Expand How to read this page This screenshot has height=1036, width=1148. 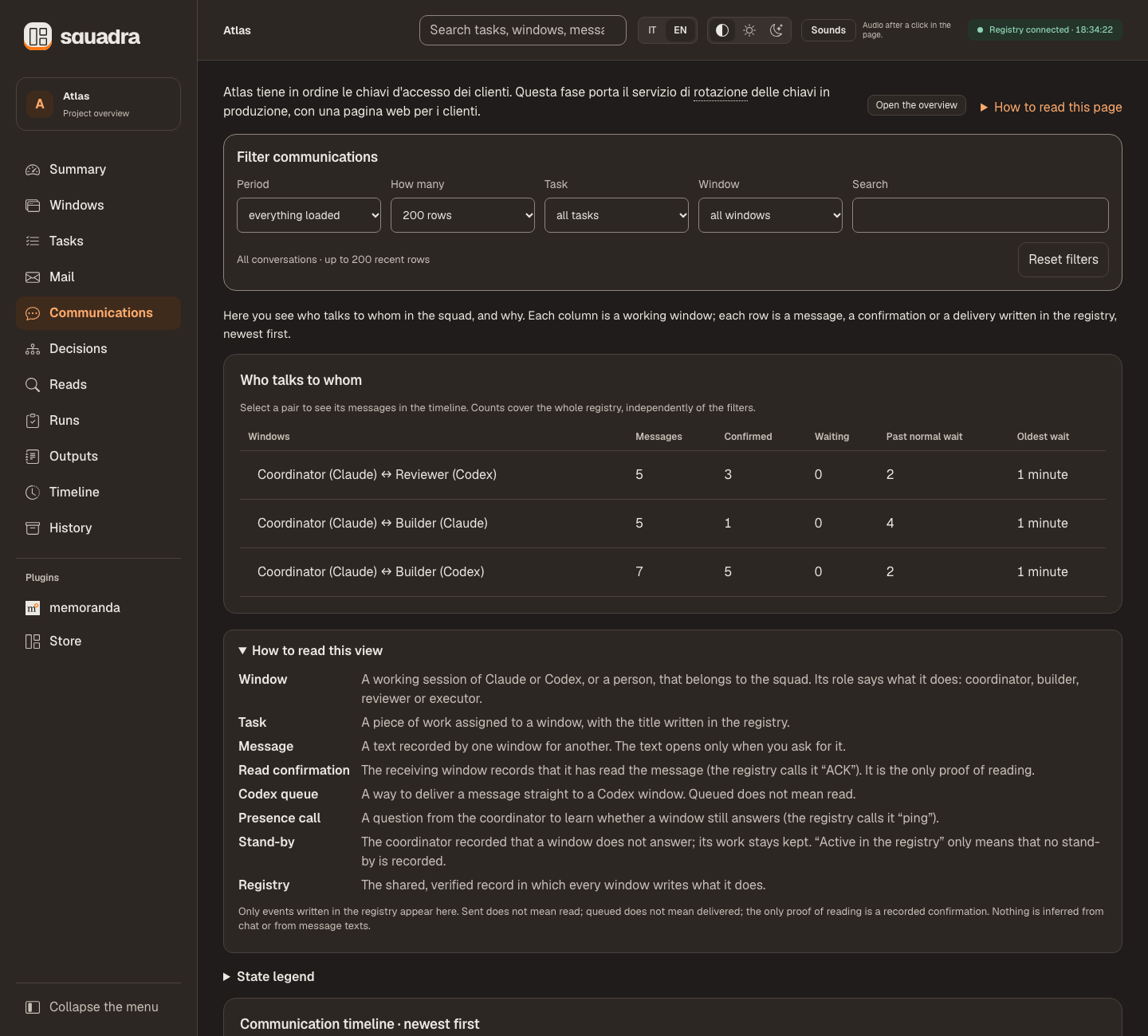(1051, 107)
